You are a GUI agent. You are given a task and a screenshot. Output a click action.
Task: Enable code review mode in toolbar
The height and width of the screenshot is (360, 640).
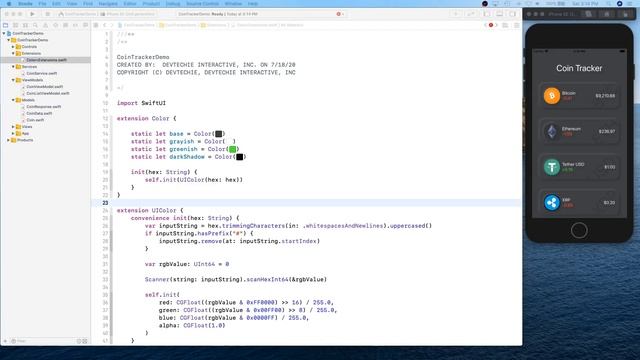pyautogui.click(x=471, y=14)
